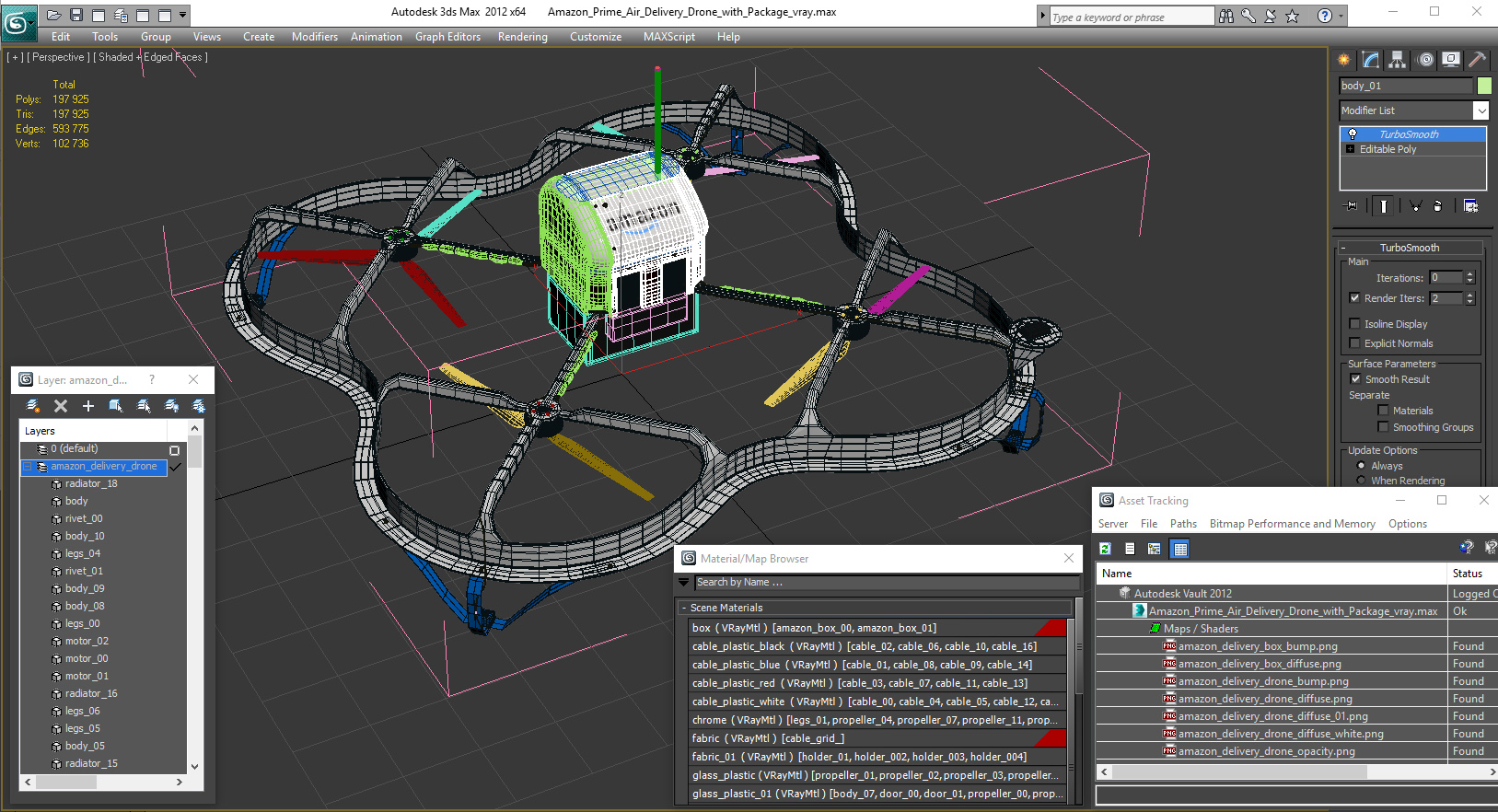Set 0 (default) layer as current checkbox

pyautogui.click(x=174, y=450)
